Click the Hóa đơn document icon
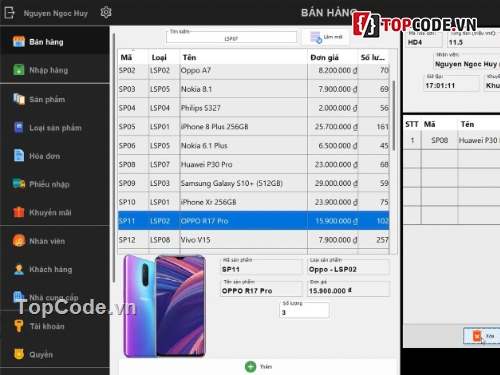500x375 pixels. pos(19,156)
